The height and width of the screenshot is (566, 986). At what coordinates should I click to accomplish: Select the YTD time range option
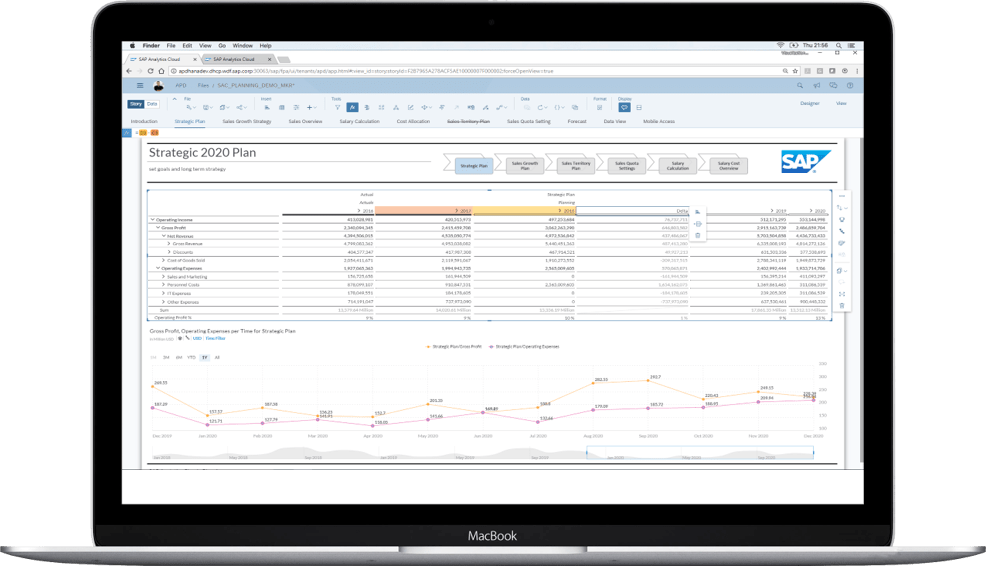pos(191,357)
